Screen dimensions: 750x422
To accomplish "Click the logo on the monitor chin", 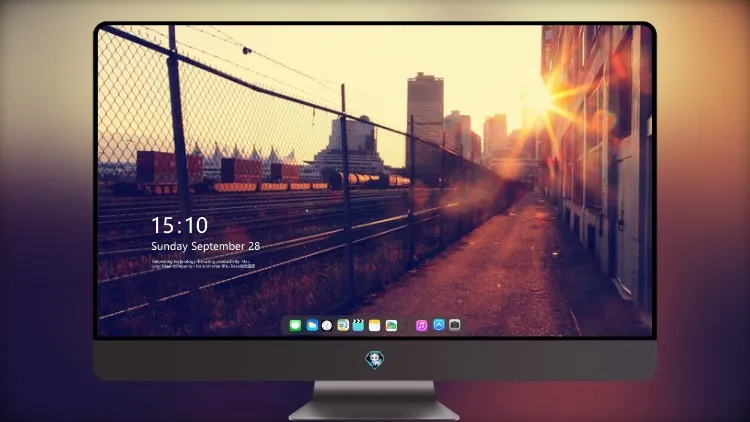I will pos(375,360).
